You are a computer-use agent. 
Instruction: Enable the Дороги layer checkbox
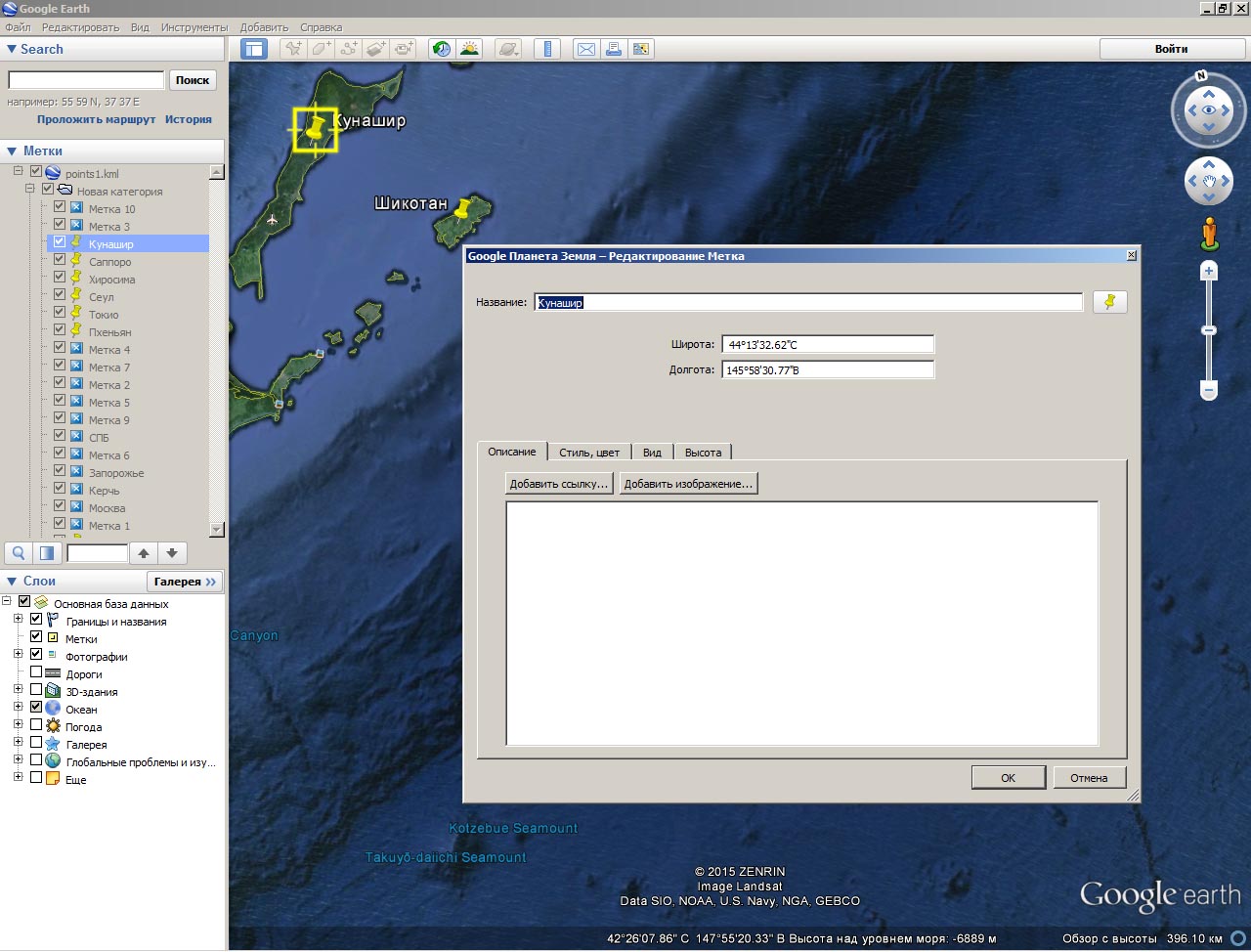click(x=36, y=672)
